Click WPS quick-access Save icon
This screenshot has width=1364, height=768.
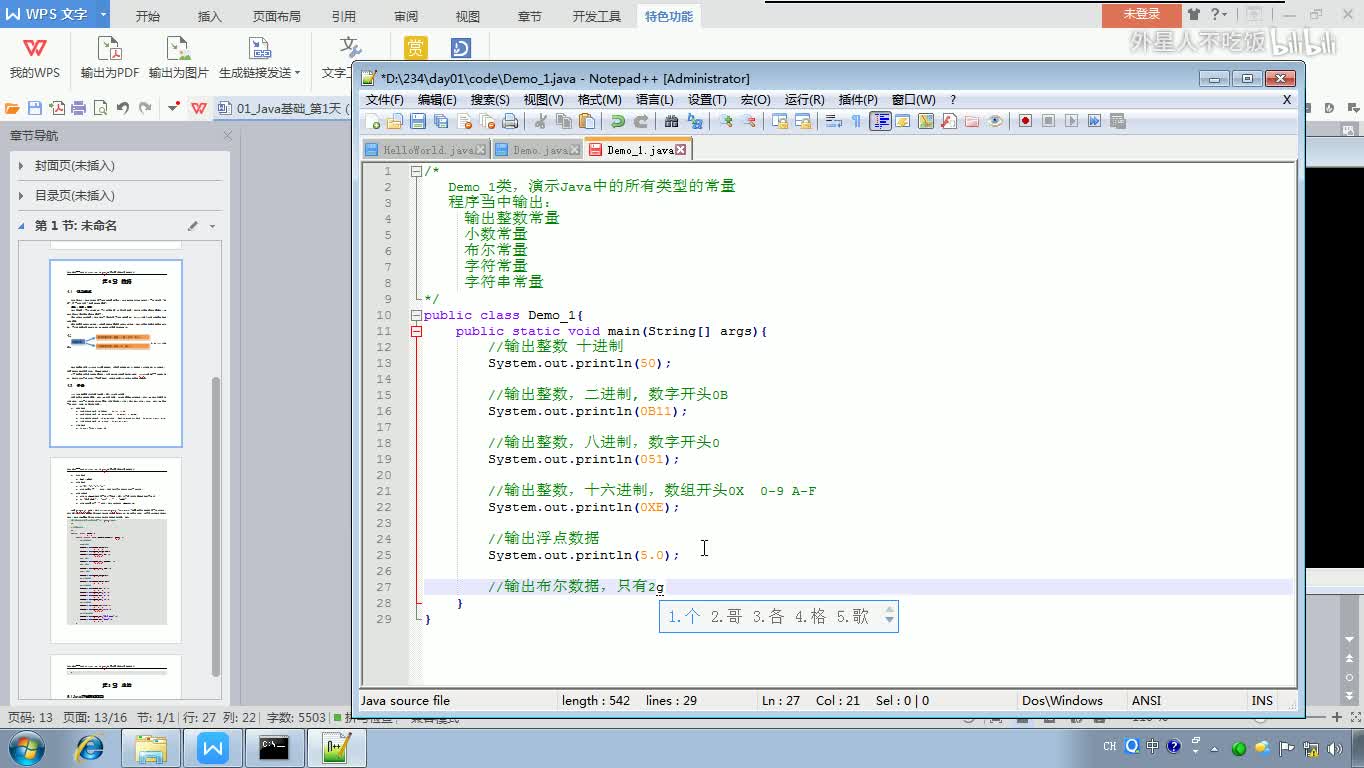coord(35,108)
